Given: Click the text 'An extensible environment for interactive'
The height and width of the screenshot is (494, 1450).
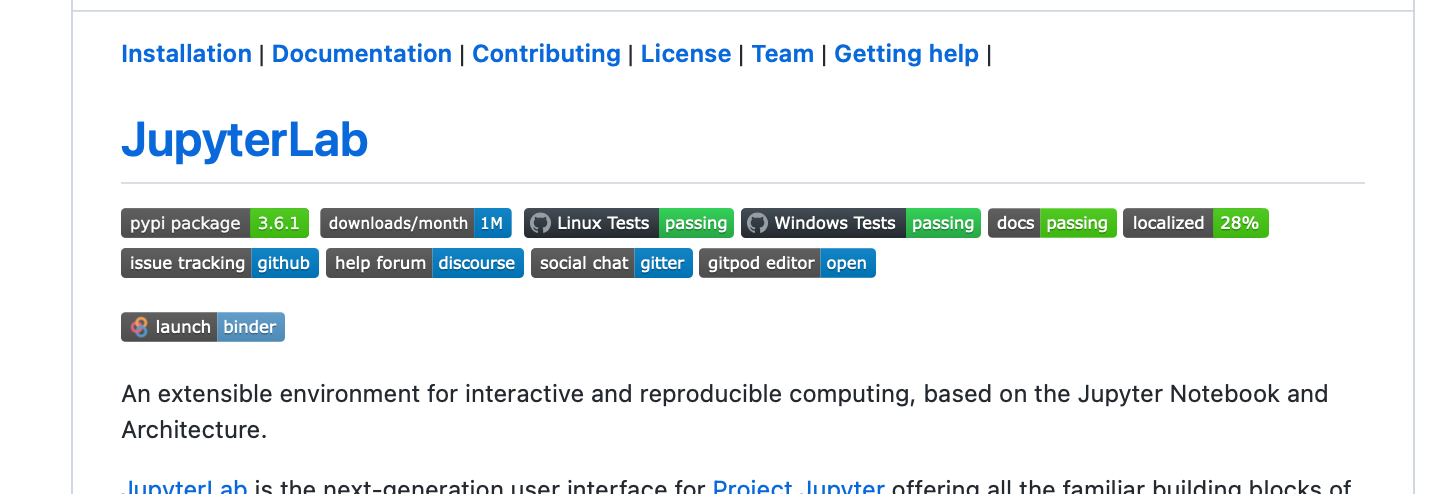Looking at the screenshot, I should pyautogui.click(x=353, y=394).
